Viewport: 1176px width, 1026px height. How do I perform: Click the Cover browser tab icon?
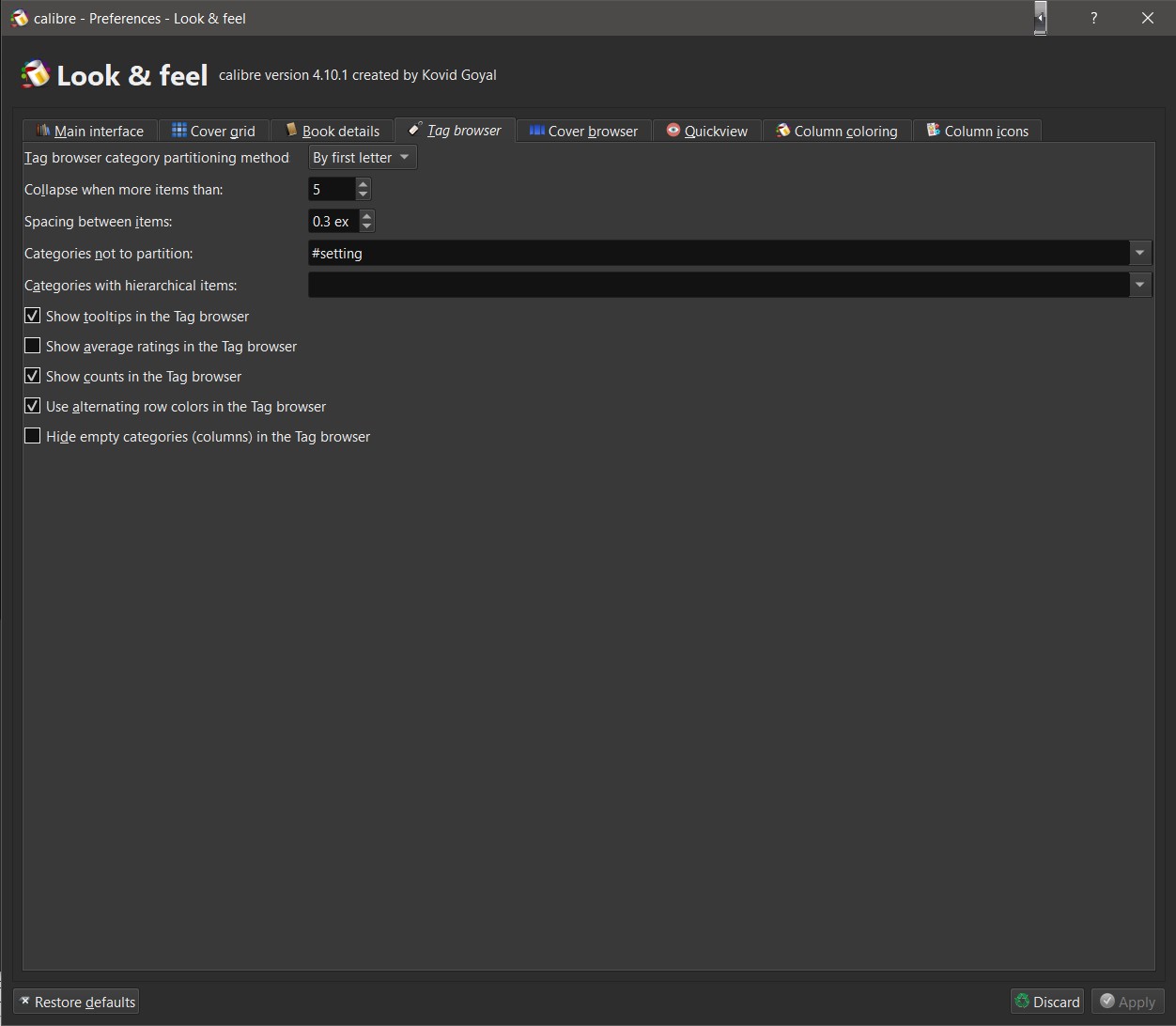coord(537,131)
